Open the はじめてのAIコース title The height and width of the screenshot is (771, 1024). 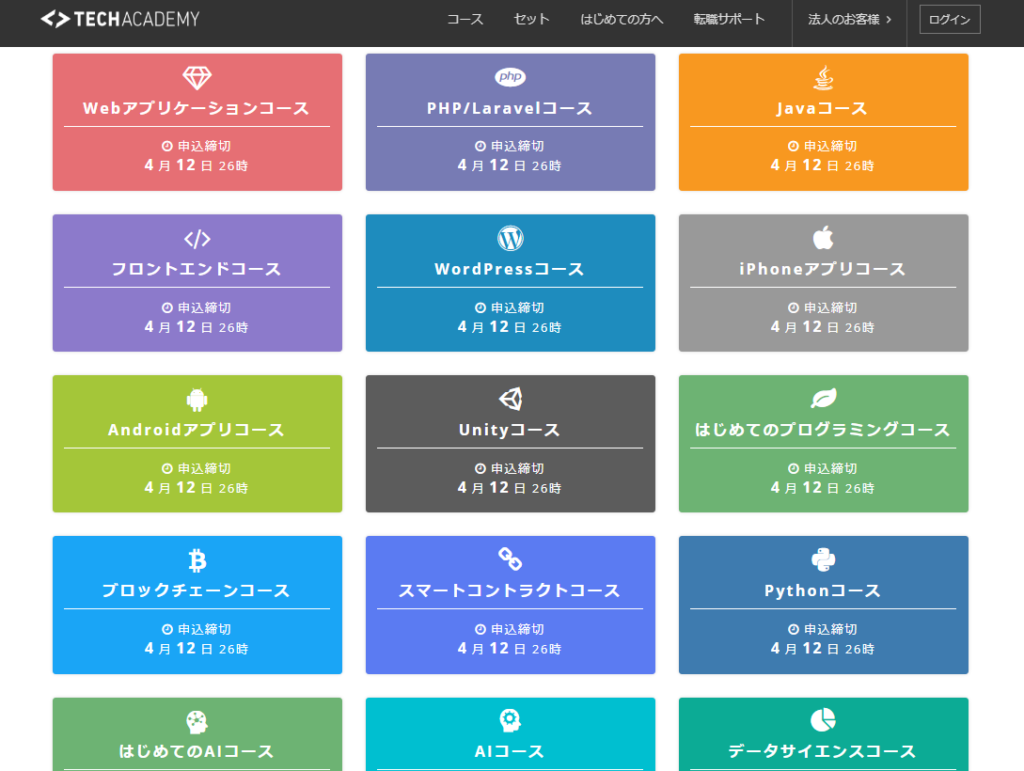[x=197, y=751]
